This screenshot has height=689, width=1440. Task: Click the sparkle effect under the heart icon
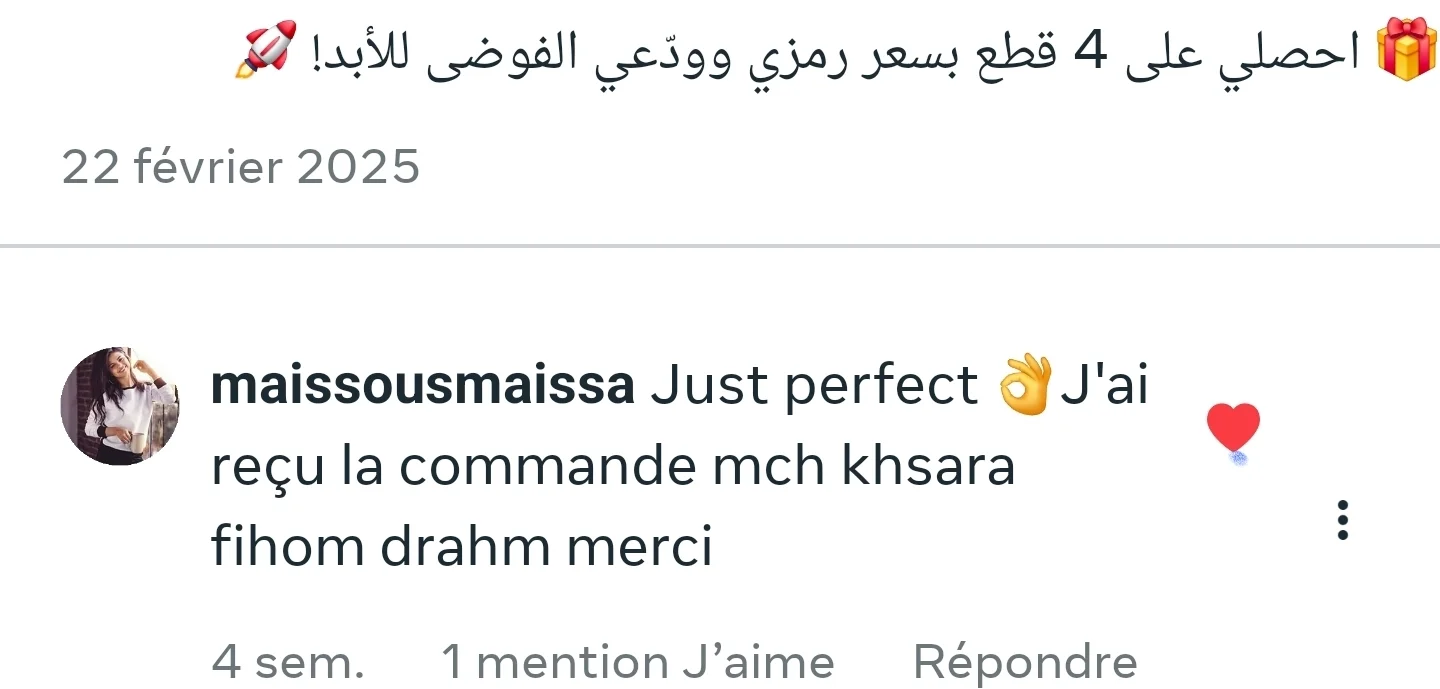[x=1239, y=457]
